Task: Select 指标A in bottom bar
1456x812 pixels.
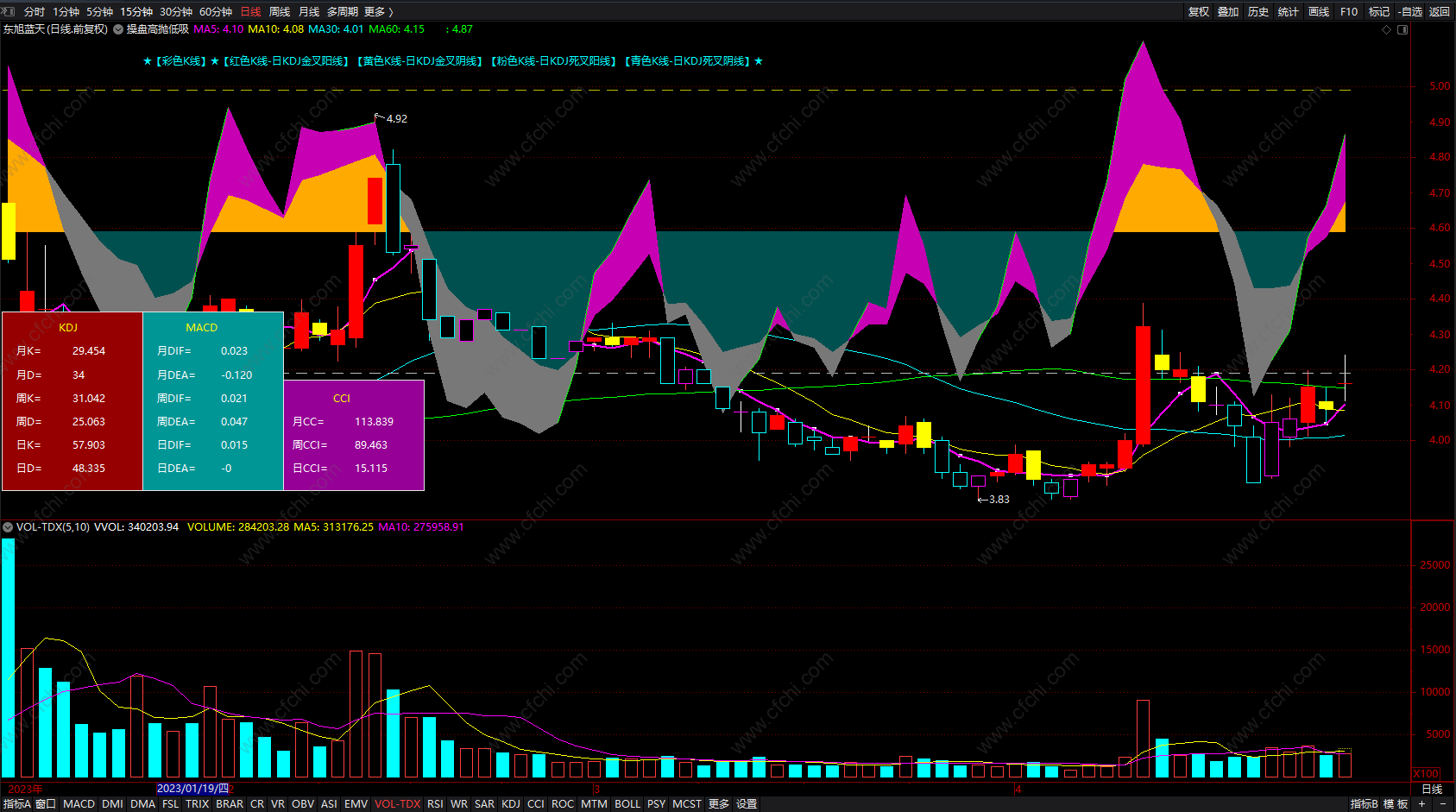Action: coord(16,804)
